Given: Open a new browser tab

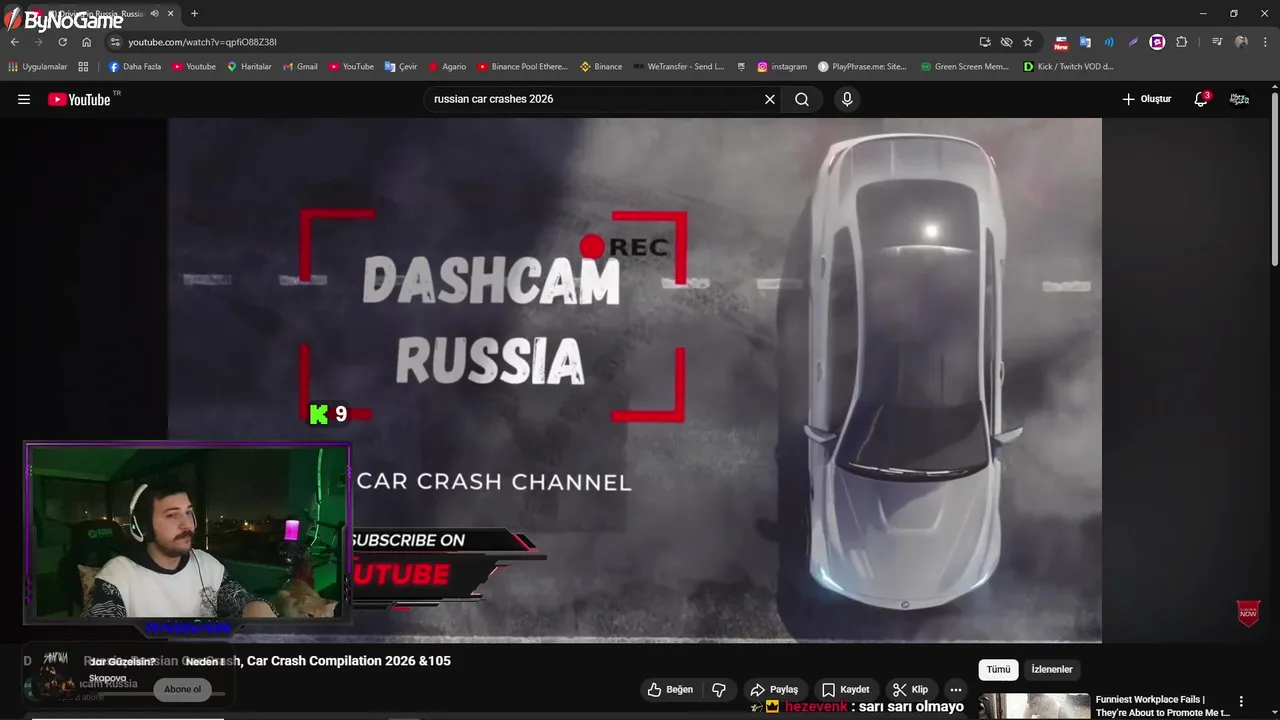Looking at the screenshot, I should tap(194, 14).
